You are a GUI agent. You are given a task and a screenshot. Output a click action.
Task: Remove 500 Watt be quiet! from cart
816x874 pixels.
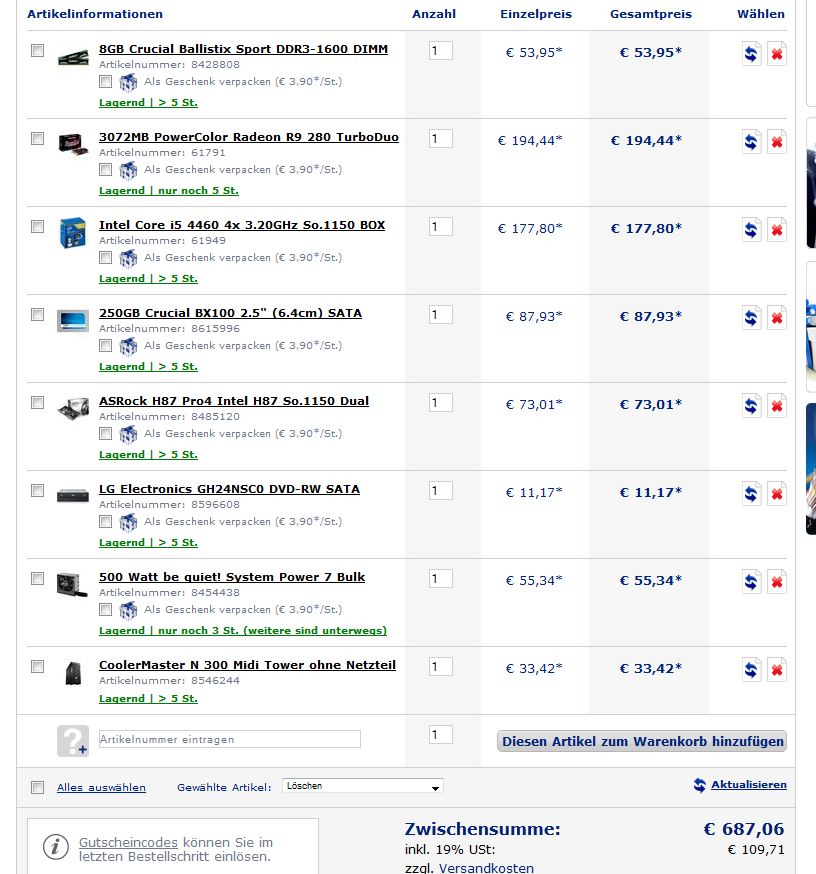(x=776, y=582)
